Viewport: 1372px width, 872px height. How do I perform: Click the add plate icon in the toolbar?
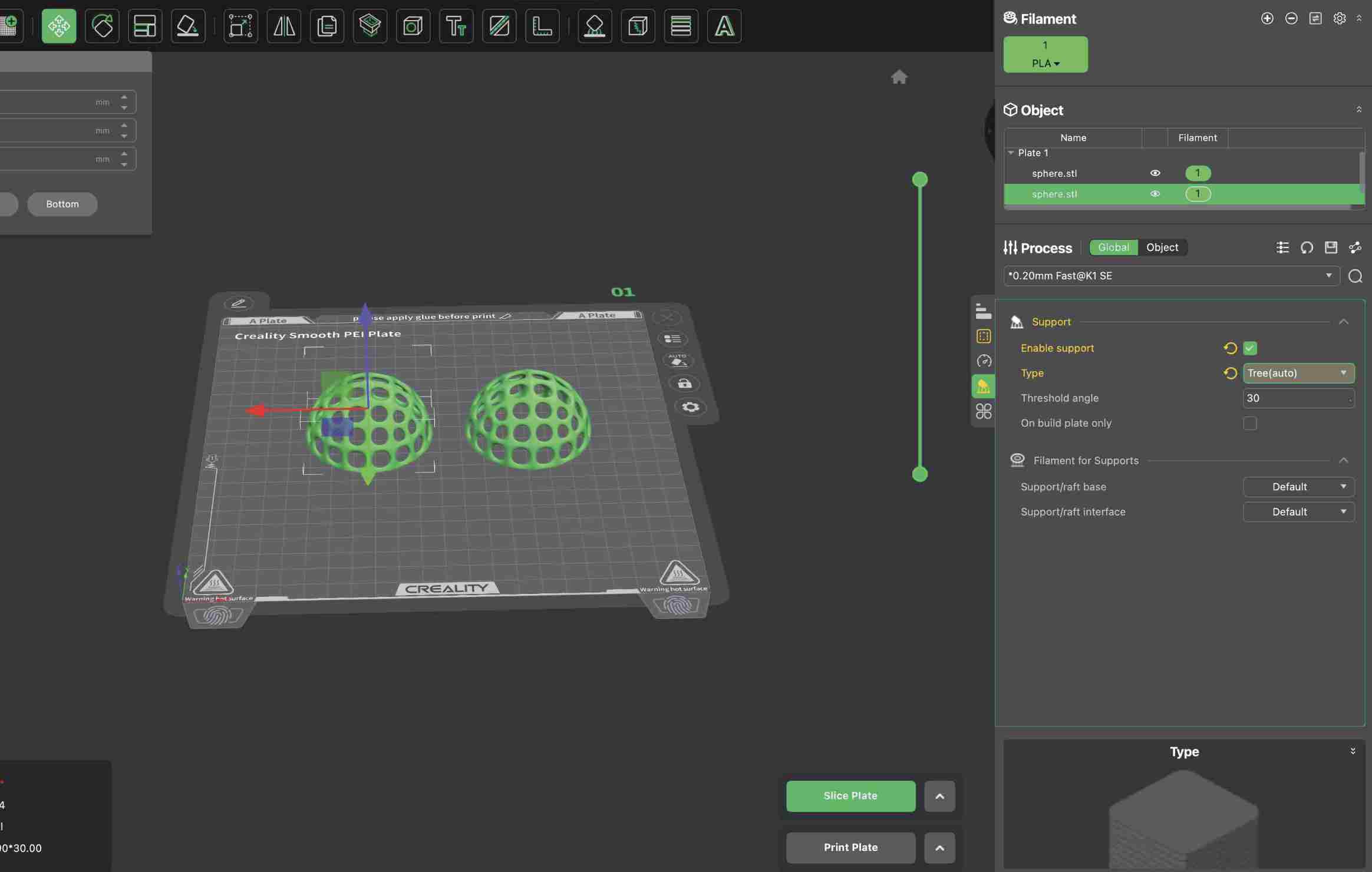(x=10, y=25)
